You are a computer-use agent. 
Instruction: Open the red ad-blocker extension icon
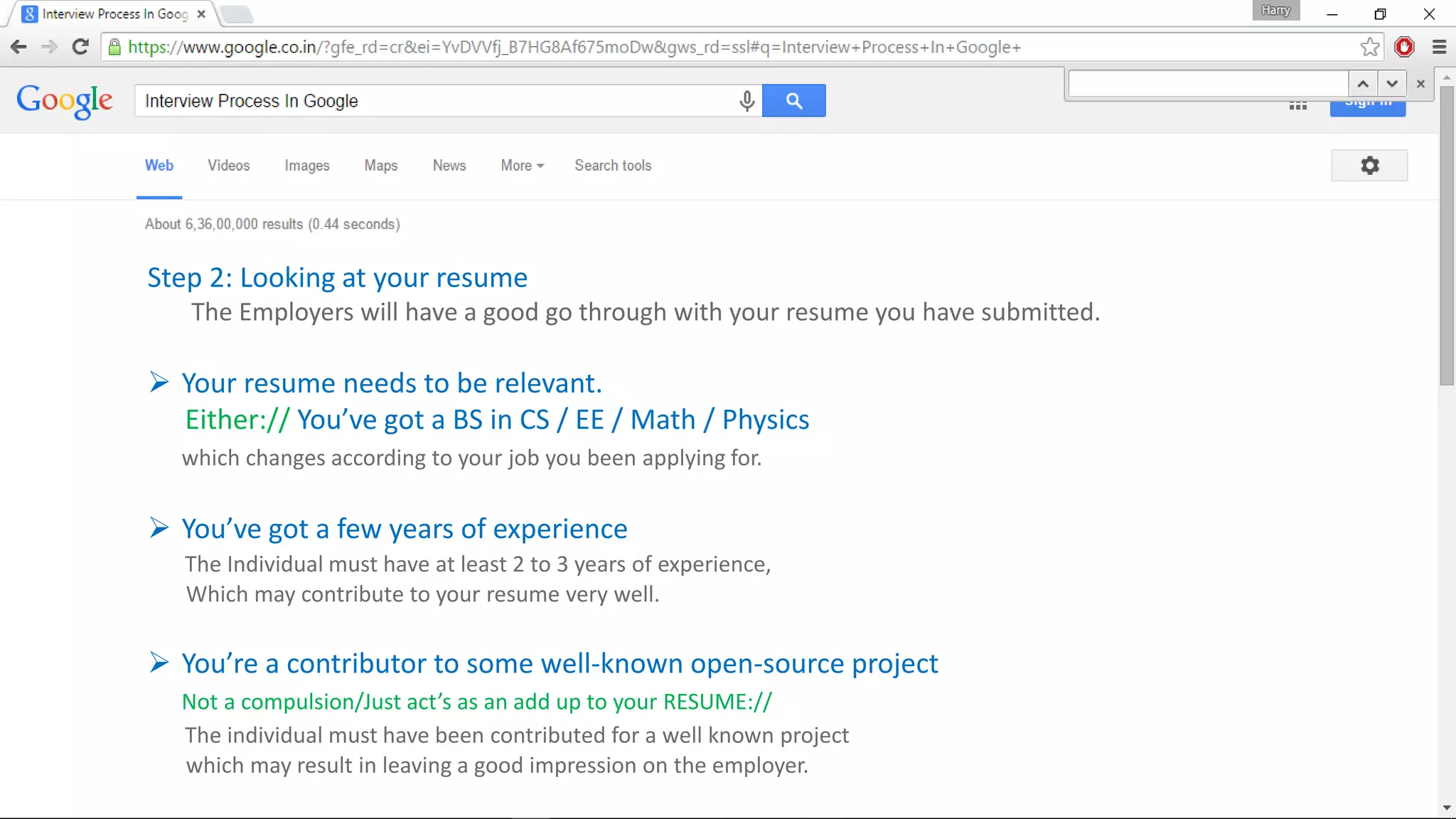[x=1404, y=47]
